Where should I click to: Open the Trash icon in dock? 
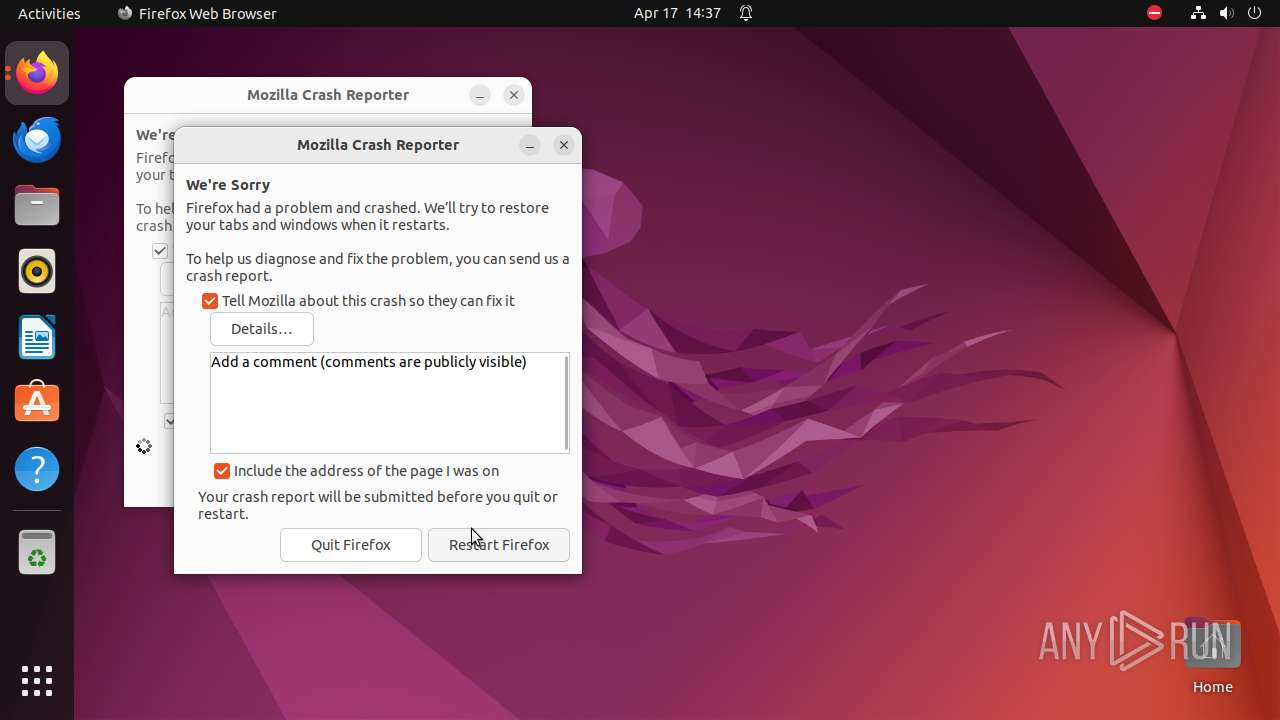click(x=37, y=553)
